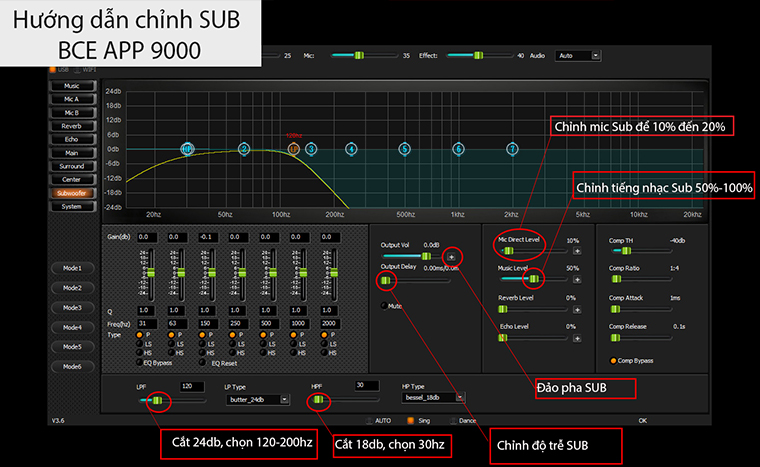Open the Music tab in sidebar
The width and height of the screenshot is (760, 467).
72,86
